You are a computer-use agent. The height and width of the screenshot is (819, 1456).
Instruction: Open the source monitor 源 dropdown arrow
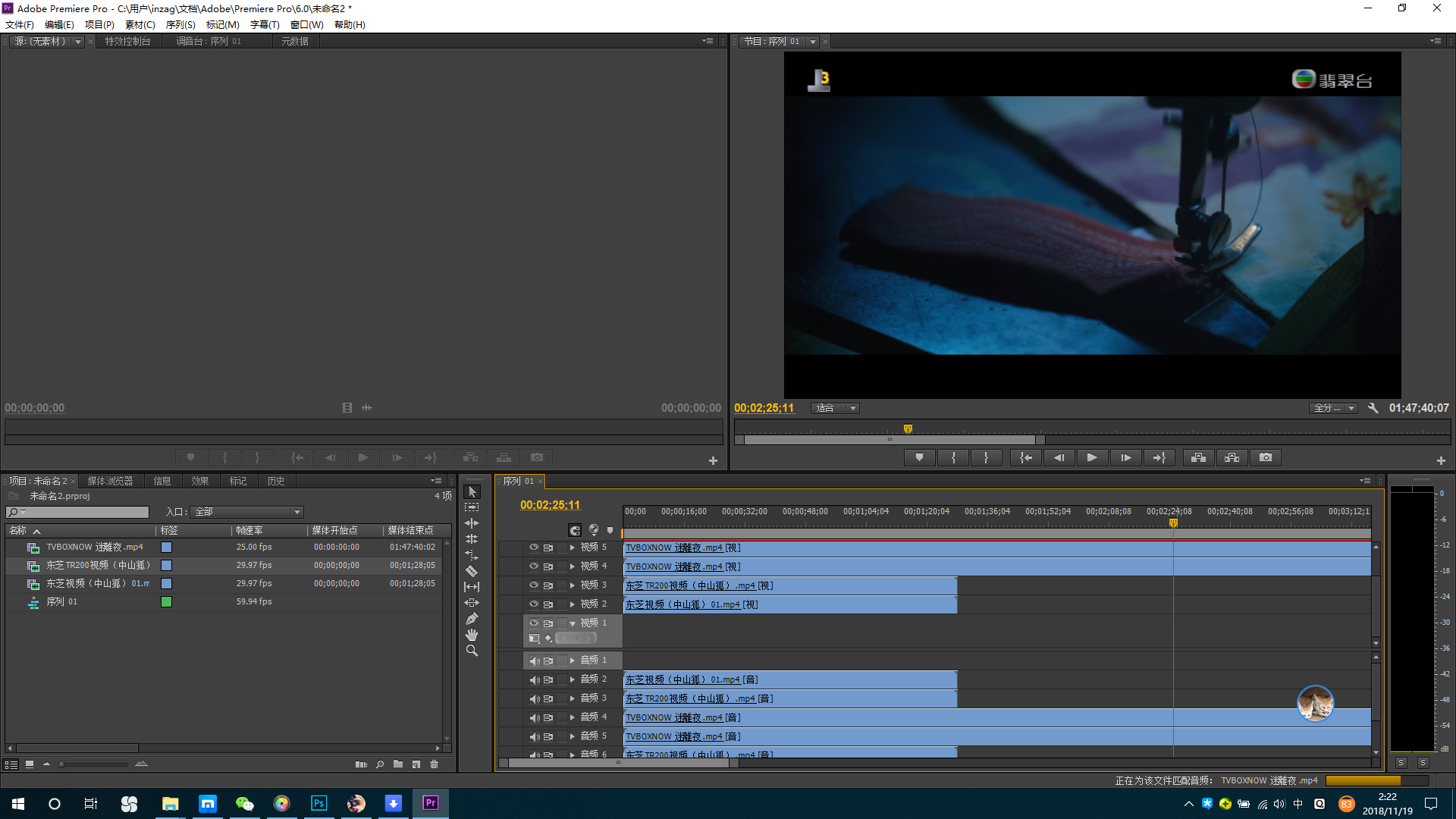point(78,42)
